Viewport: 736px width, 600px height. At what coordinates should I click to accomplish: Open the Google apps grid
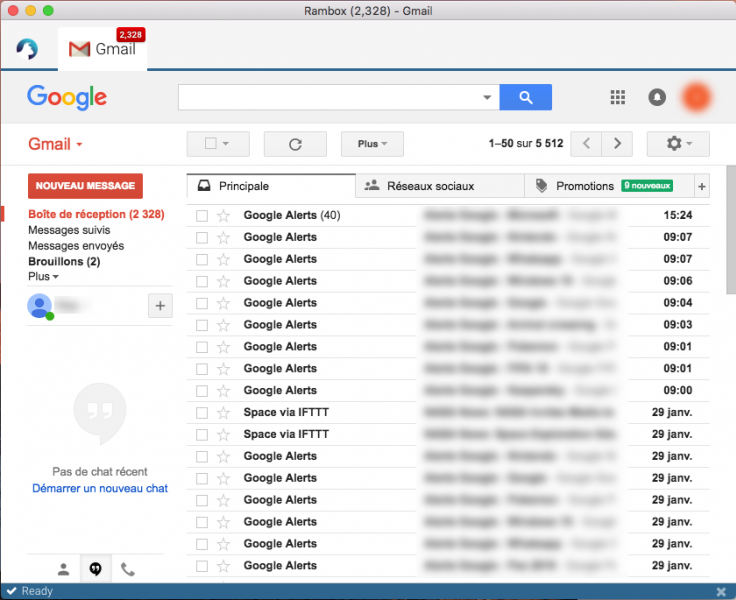(617, 97)
